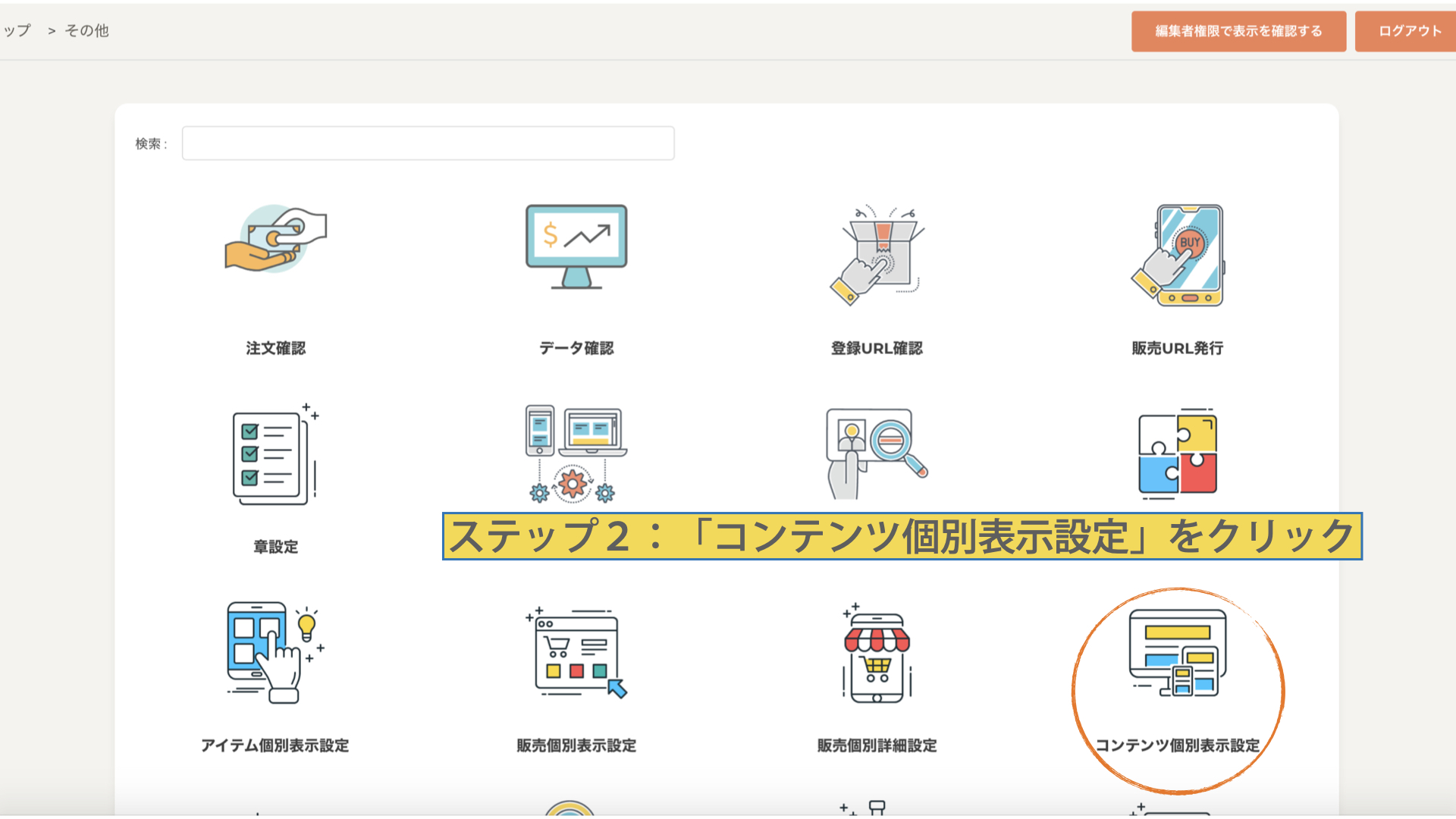Image resolution: width=1456 pixels, height=819 pixels.
Task: Click the first breadcrumb link ending in ップ
Action: 17,30
